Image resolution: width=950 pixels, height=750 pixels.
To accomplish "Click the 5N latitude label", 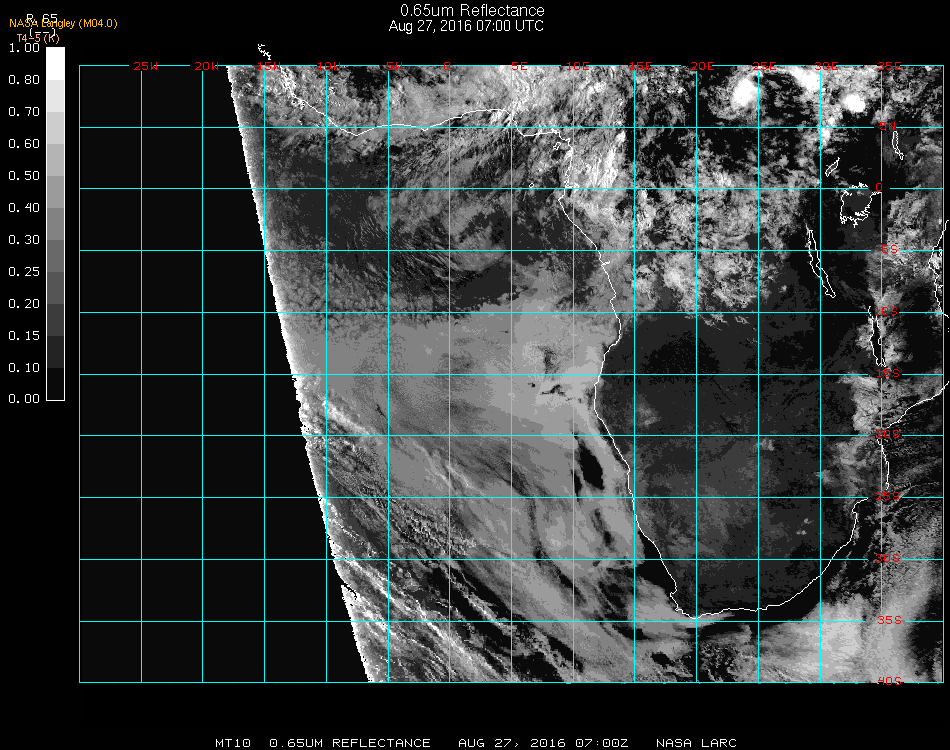I will point(888,126).
